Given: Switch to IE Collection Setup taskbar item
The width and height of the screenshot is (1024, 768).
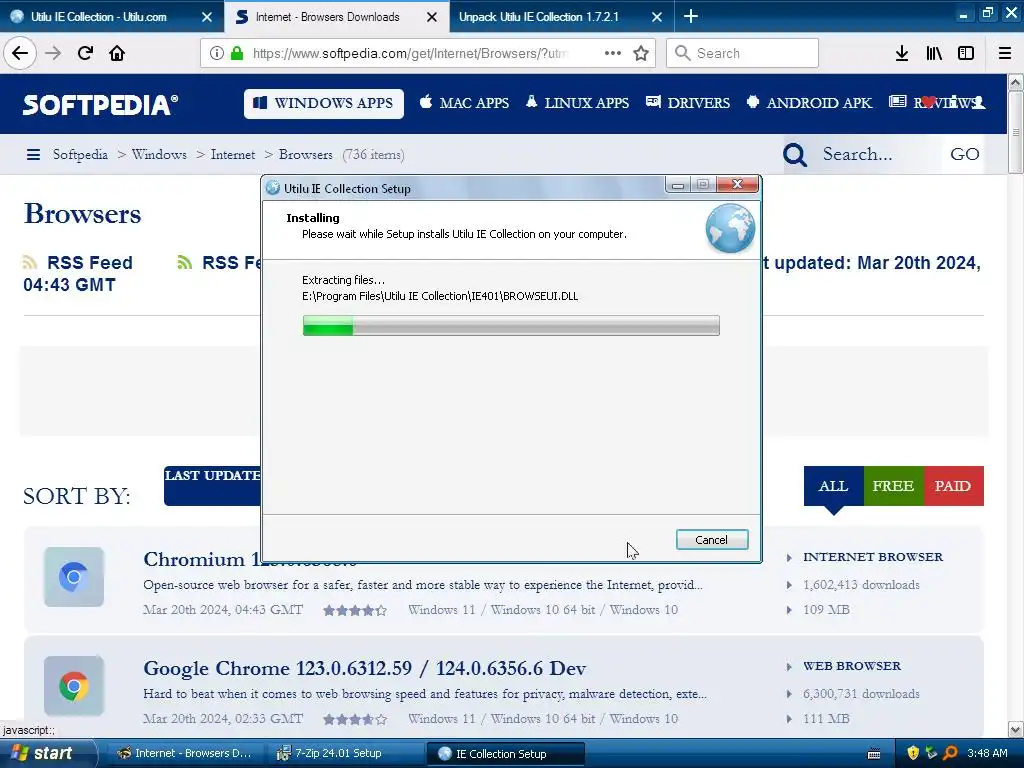Looking at the screenshot, I should click(x=505, y=754).
